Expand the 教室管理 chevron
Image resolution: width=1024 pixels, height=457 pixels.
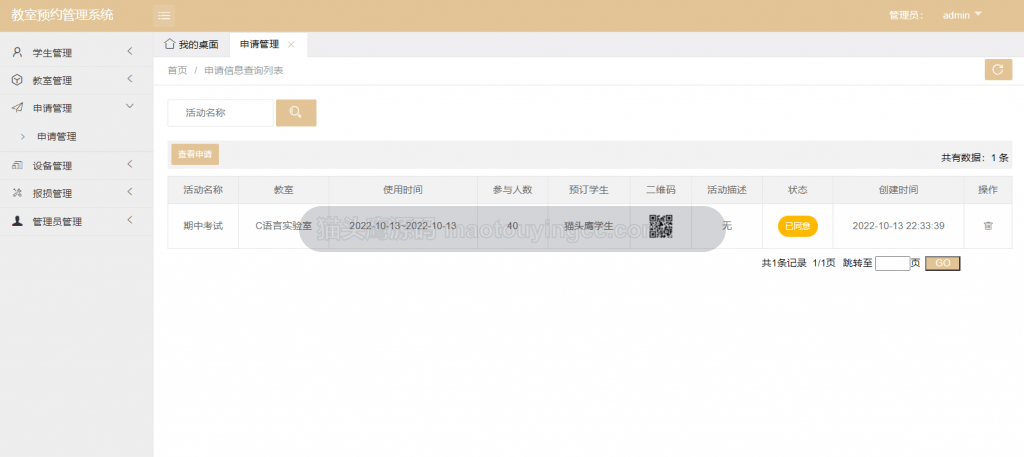130,79
